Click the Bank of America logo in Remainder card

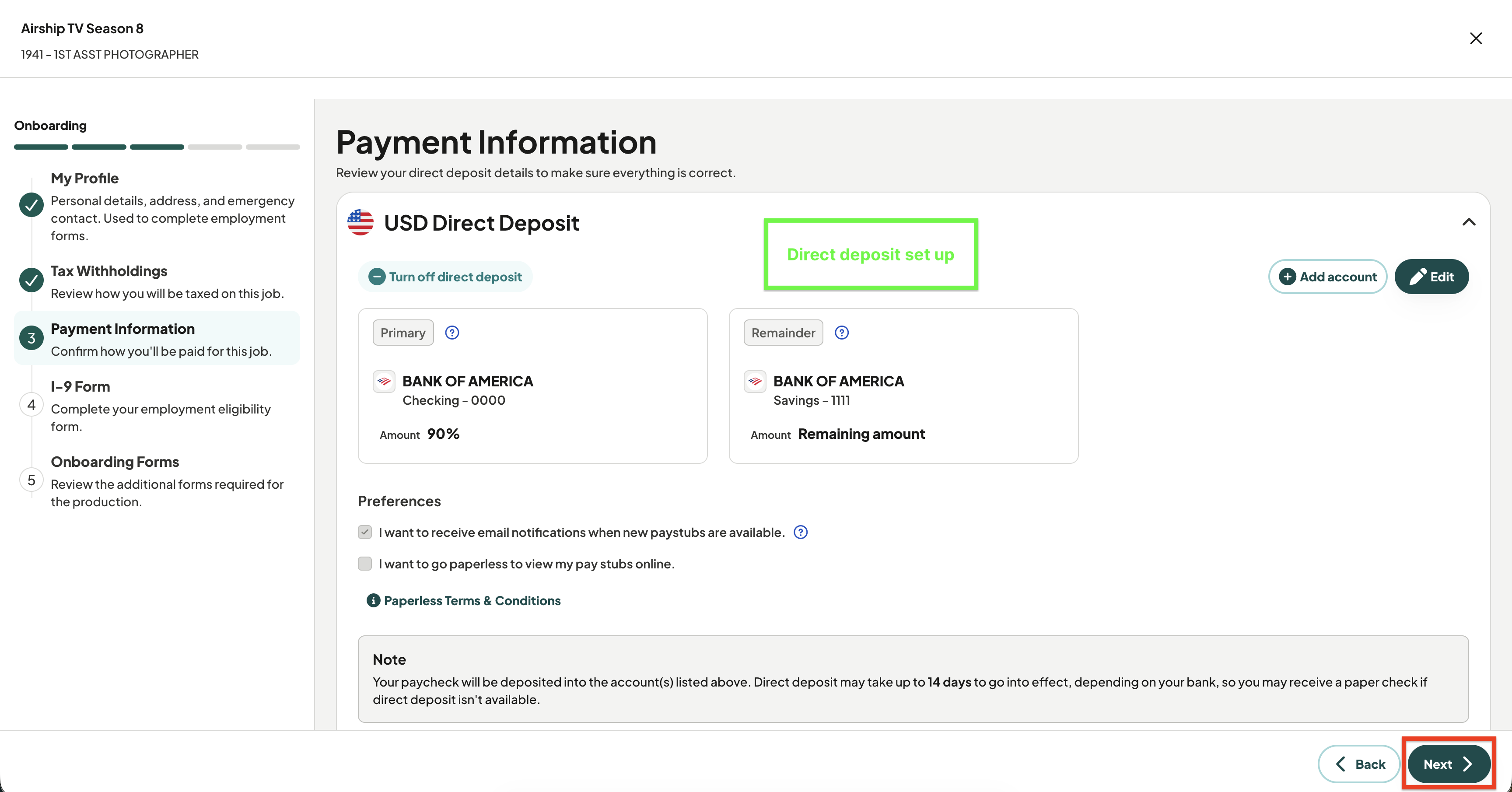tap(755, 382)
